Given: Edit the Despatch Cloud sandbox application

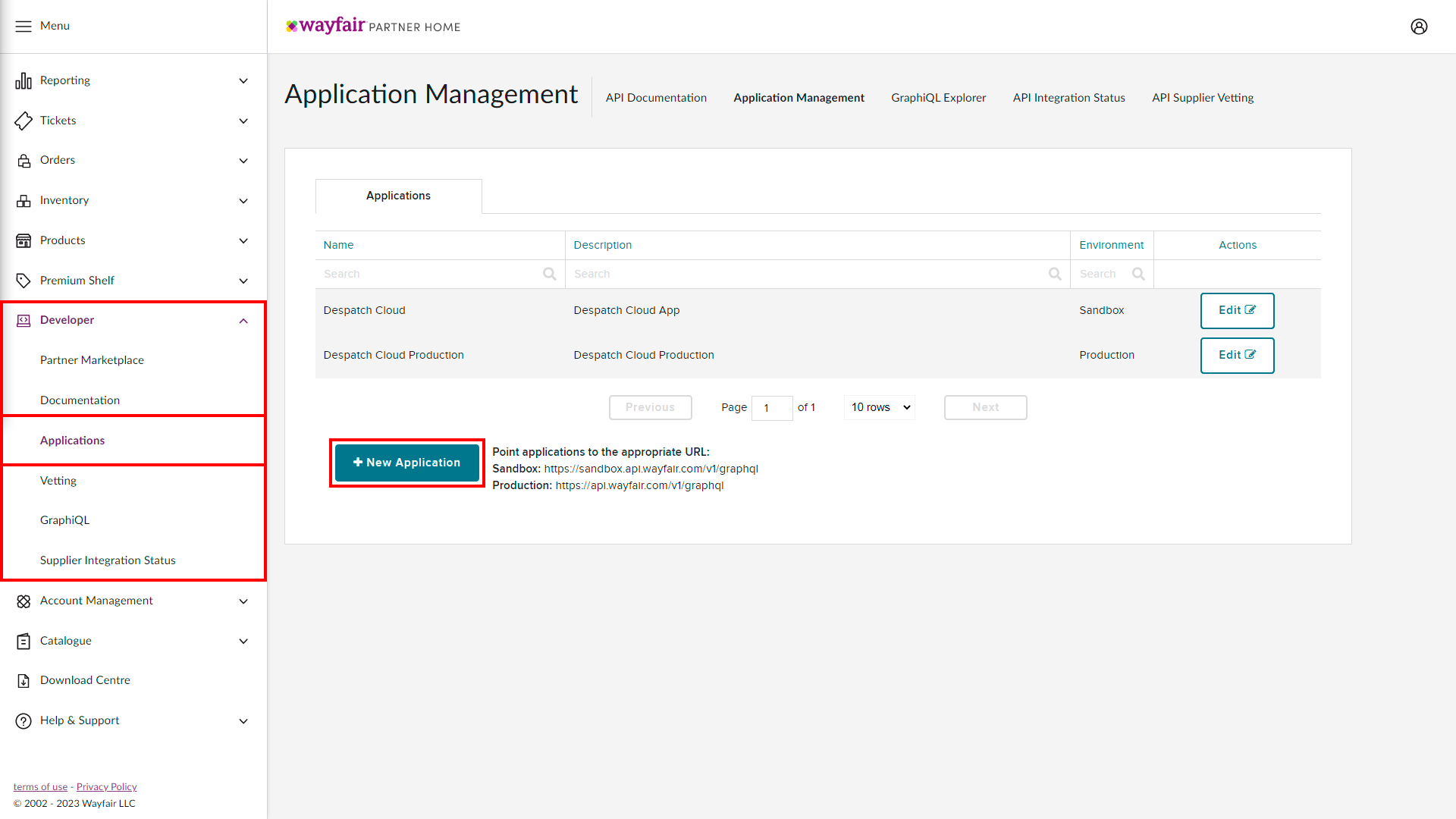Looking at the screenshot, I should point(1237,311).
